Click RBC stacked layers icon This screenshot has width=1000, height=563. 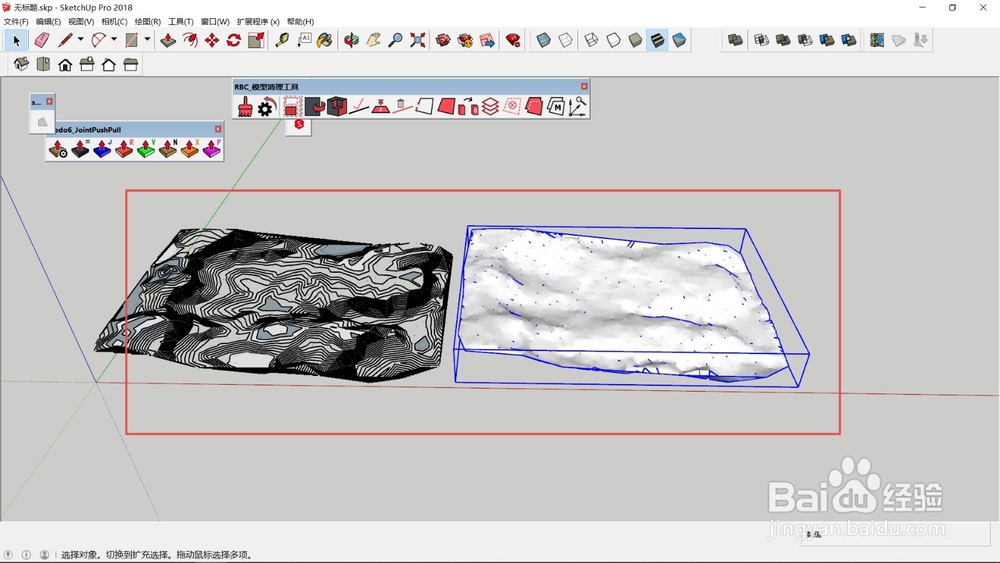pyautogui.click(x=490, y=106)
